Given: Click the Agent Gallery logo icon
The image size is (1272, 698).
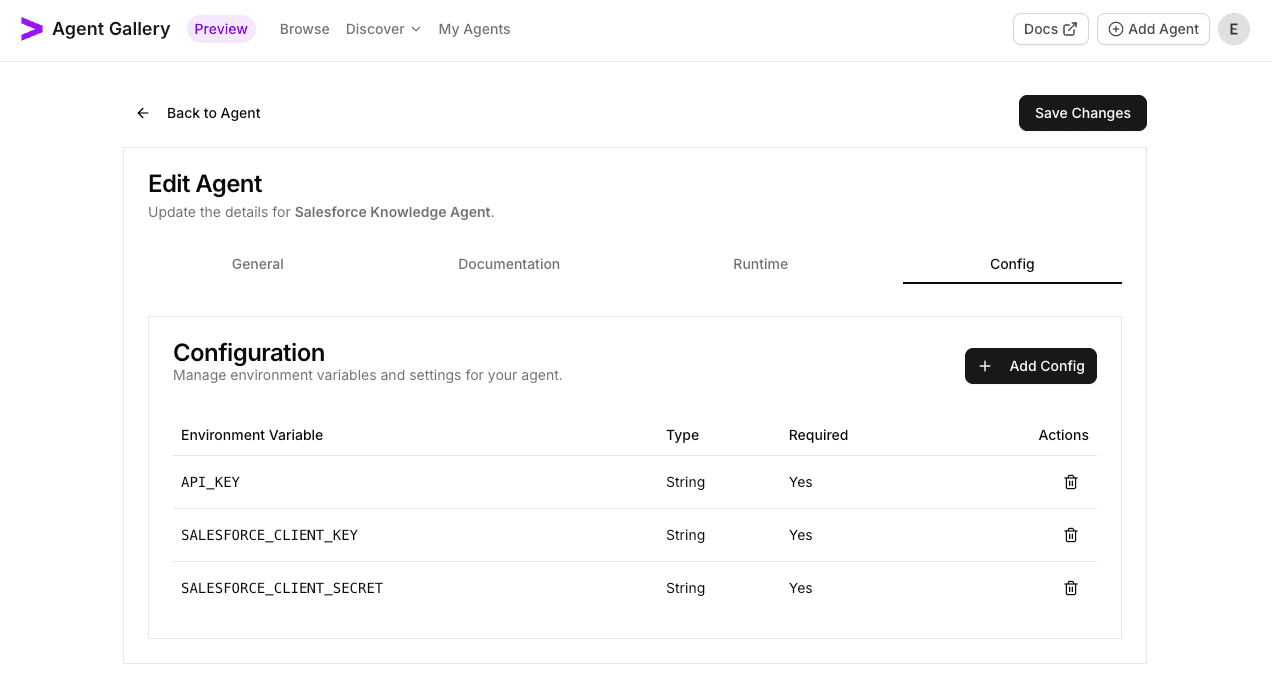Looking at the screenshot, I should [32, 29].
